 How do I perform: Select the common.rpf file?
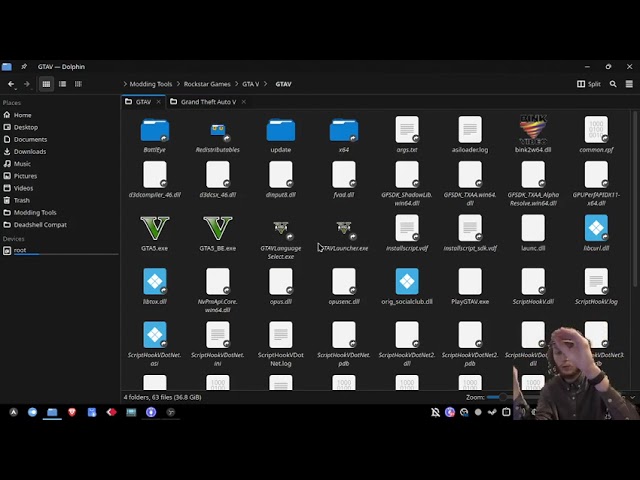pyautogui.click(x=596, y=135)
